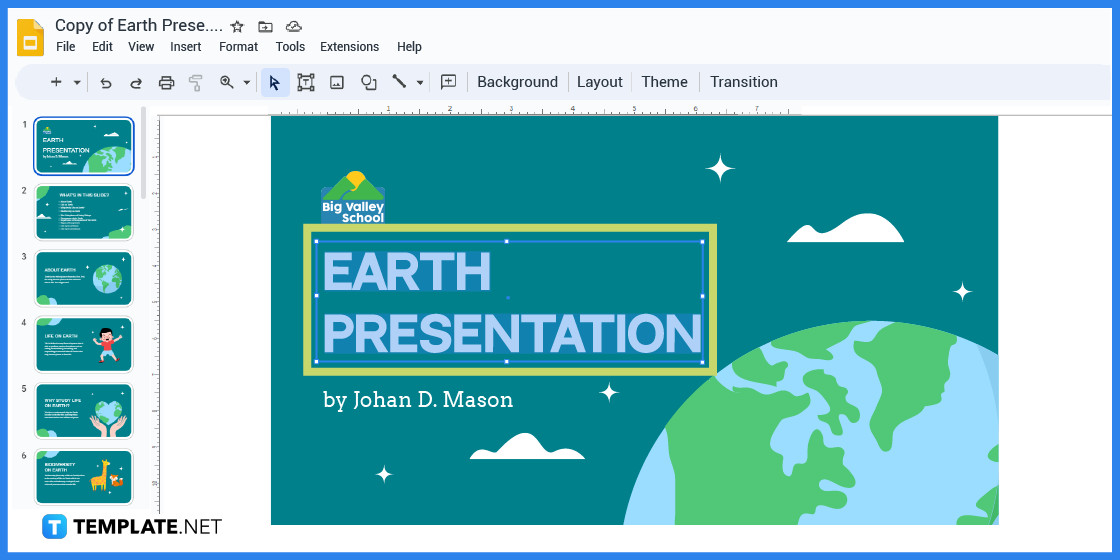
Task: Open the View menu
Action: tap(141, 46)
